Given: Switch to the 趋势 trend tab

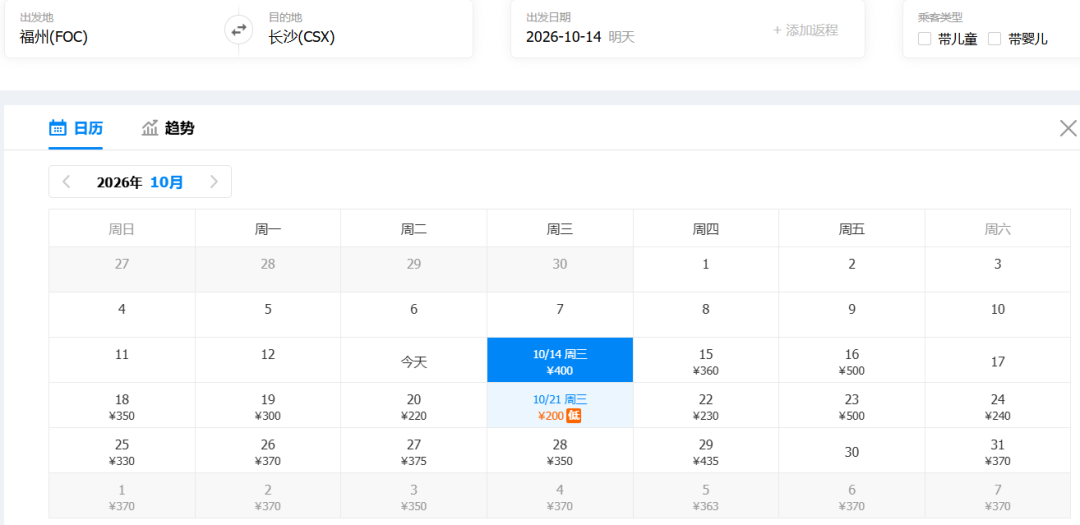Looking at the screenshot, I should 168,128.
